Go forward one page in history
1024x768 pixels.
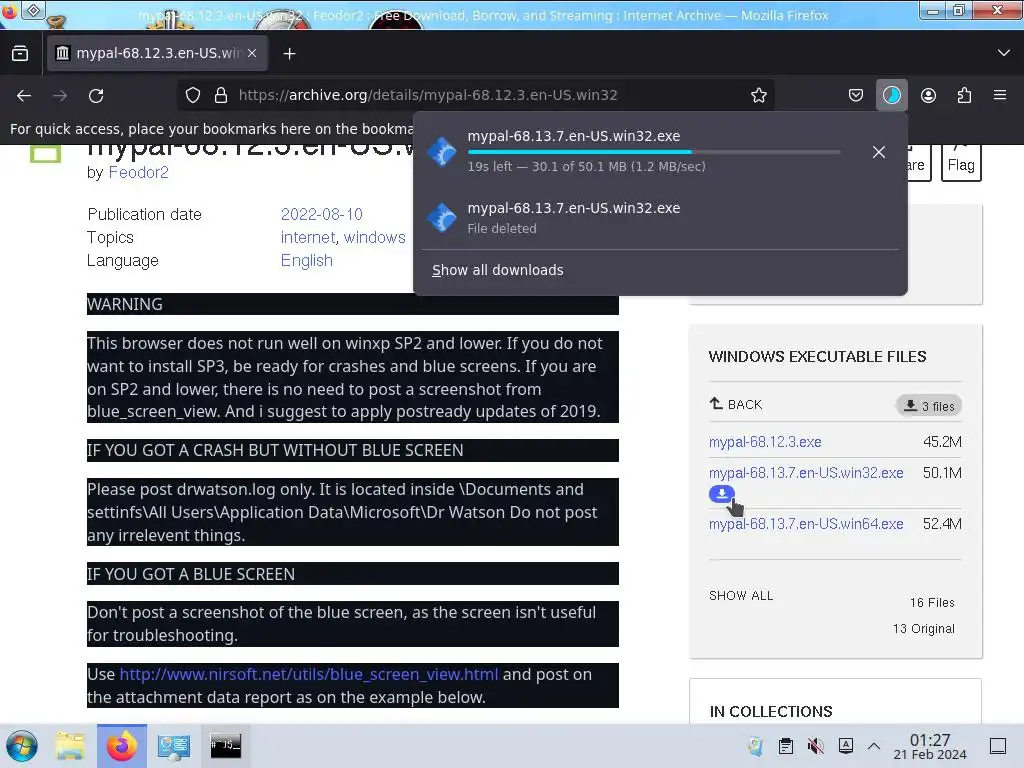pyautogui.click(x=60, y=95)
